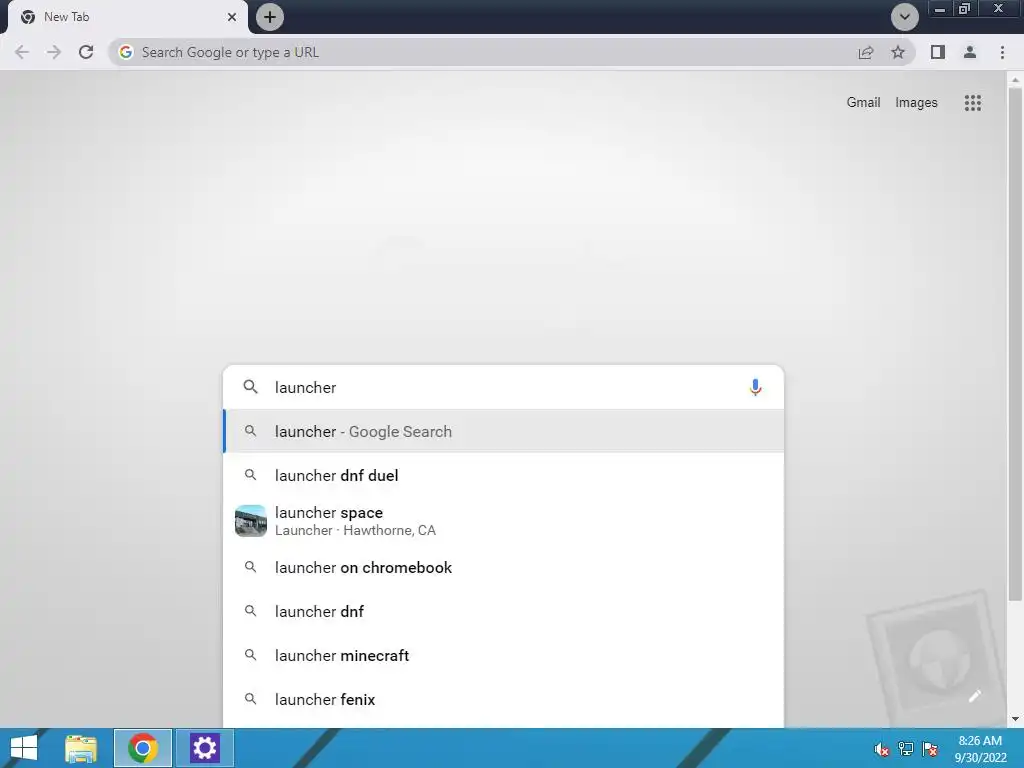This screenshot has height=768, width=1024.
Task: Toggle the side panel icon
Action: [938, 52]
